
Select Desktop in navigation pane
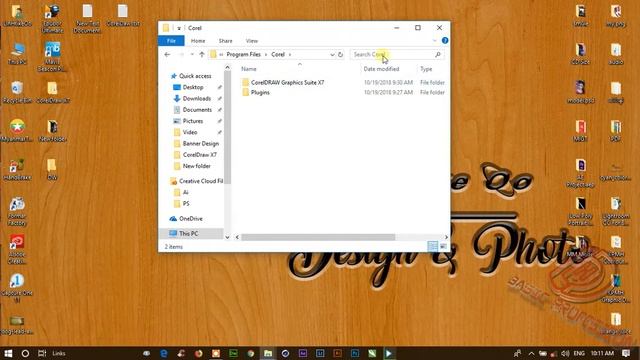click(188, 87)
